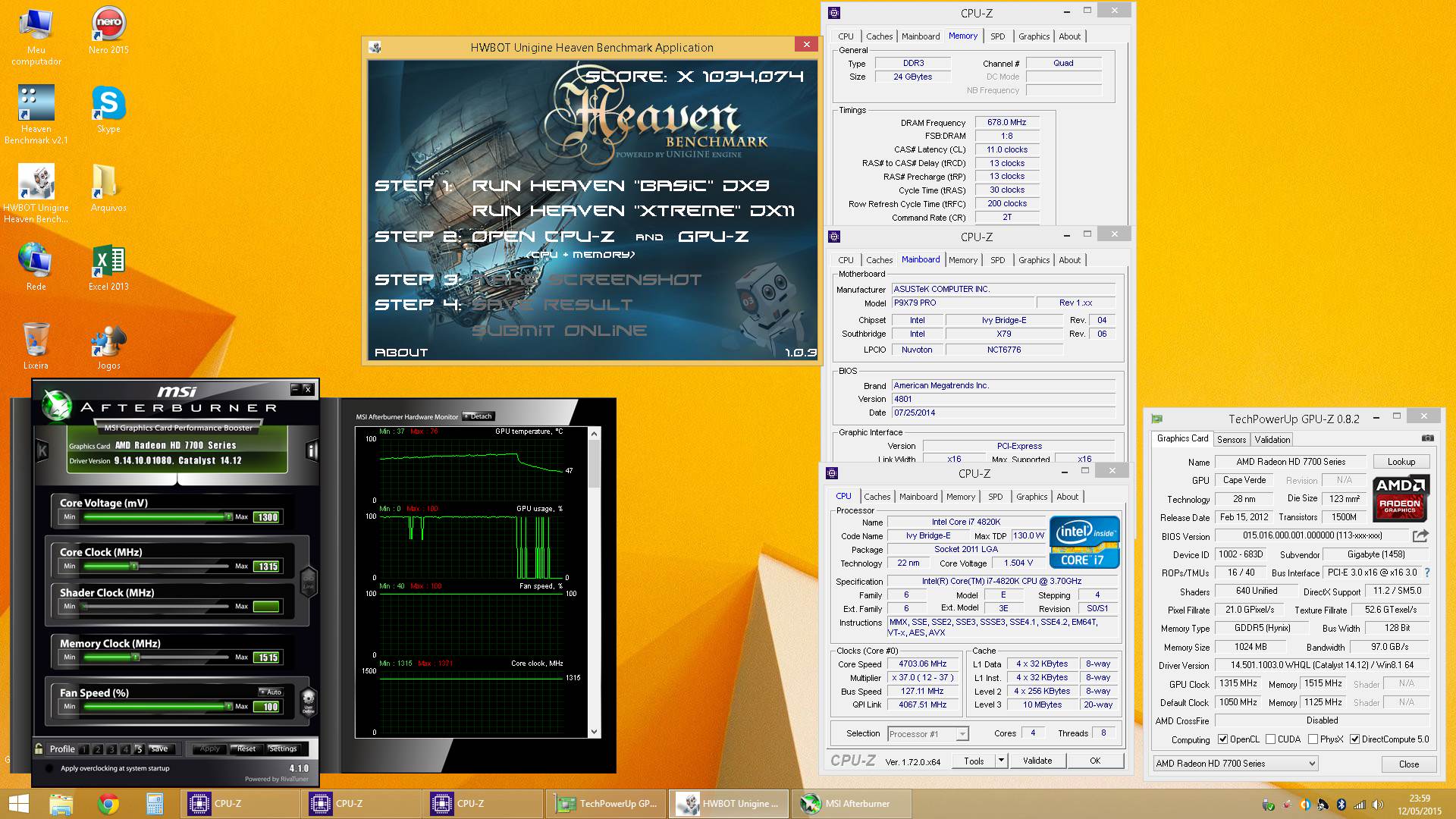1456x819 pixels.
Task: Click the Kombustor K icon in Afterburner
Action: 42,451
